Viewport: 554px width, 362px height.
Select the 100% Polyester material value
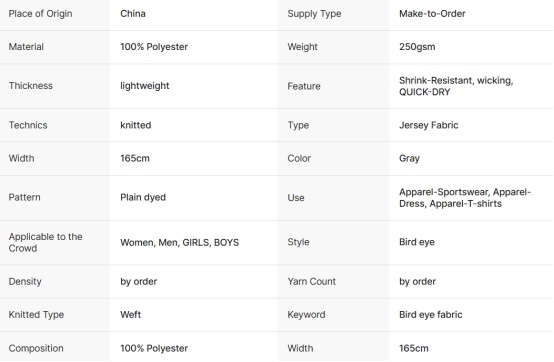tap(154, 47)
